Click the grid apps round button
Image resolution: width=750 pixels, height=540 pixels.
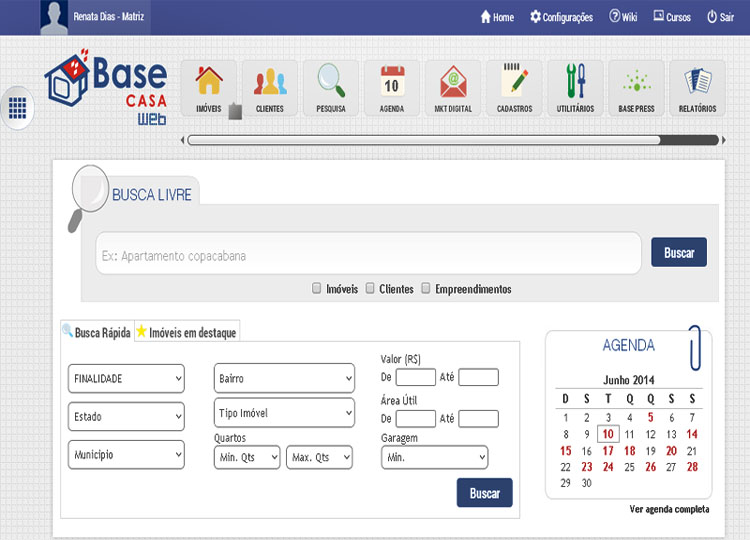(17, 108)
